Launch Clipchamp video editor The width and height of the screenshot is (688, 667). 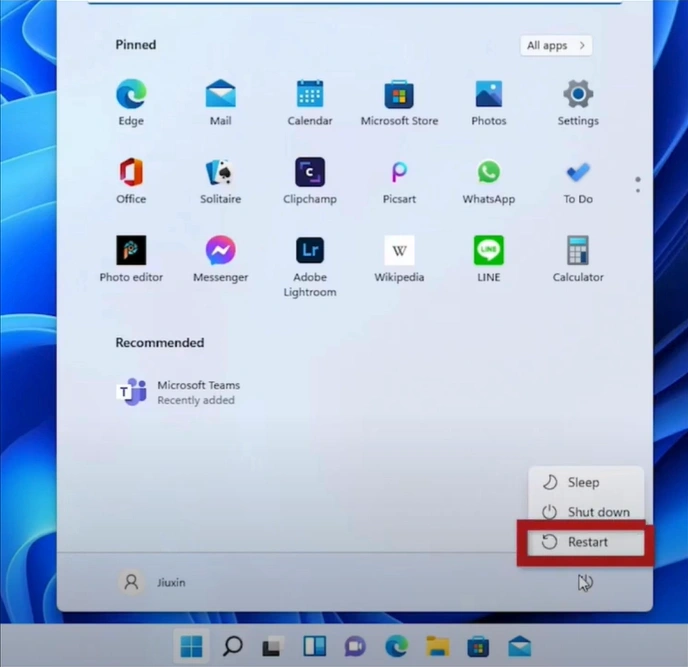pyautogui.click(x=310, y=180)
